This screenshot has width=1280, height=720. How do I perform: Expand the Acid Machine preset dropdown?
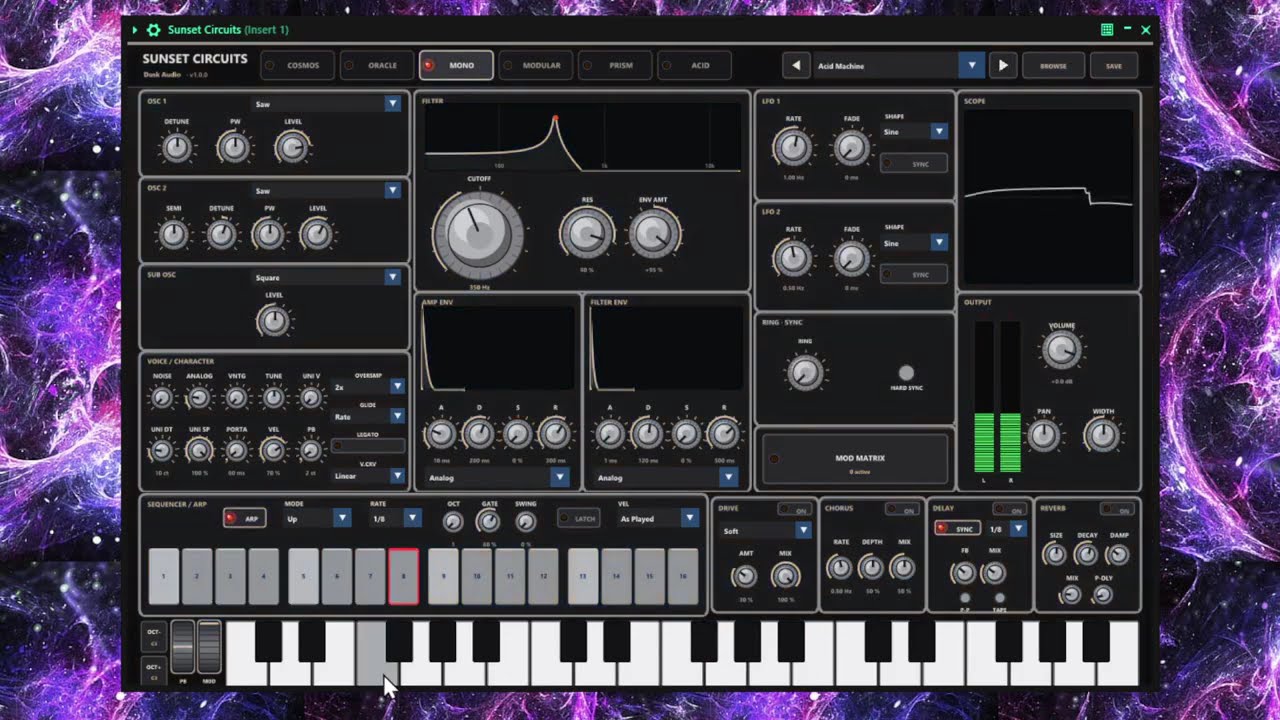click(899, 66)
